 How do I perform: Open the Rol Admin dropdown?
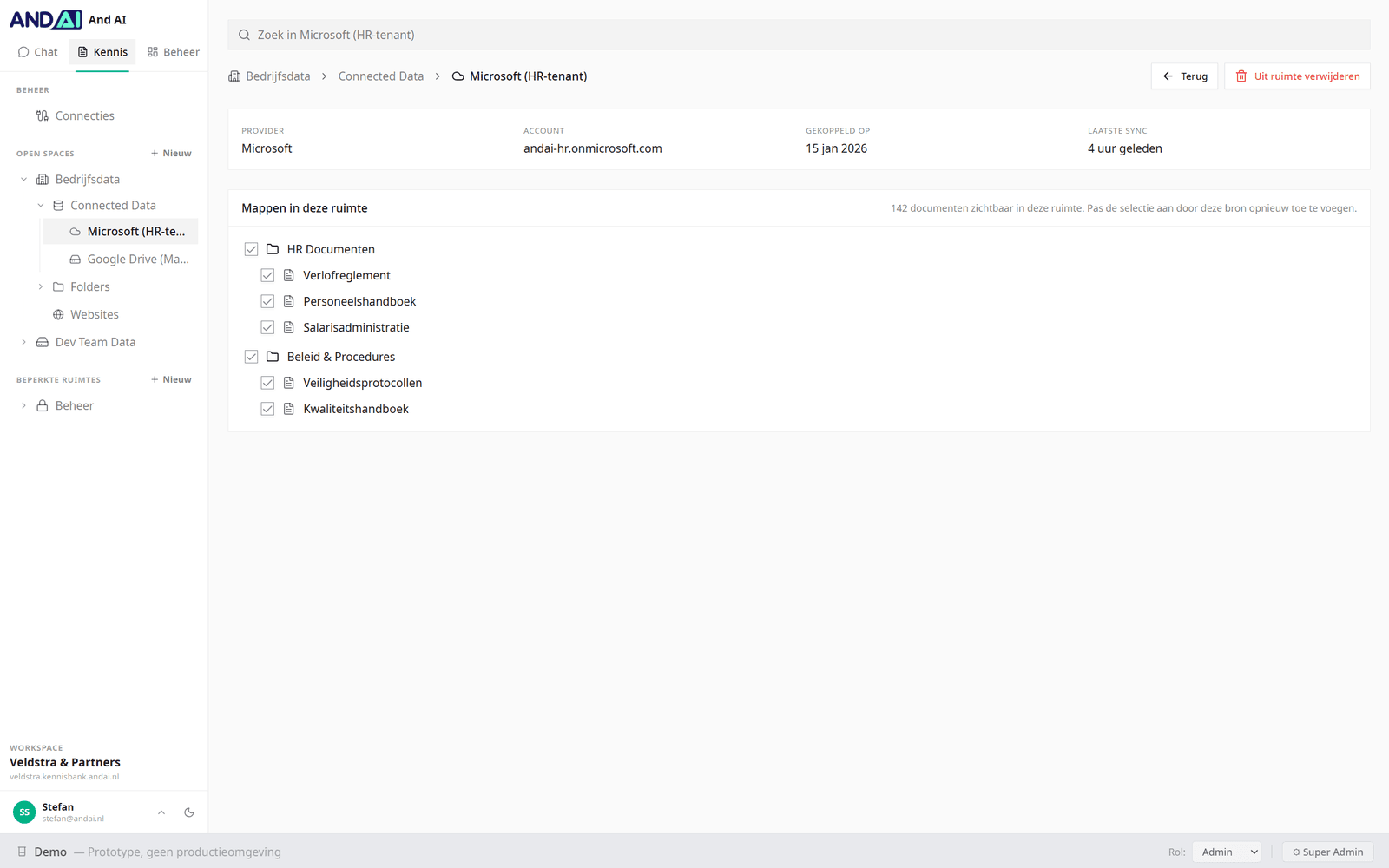(1227, 852)
